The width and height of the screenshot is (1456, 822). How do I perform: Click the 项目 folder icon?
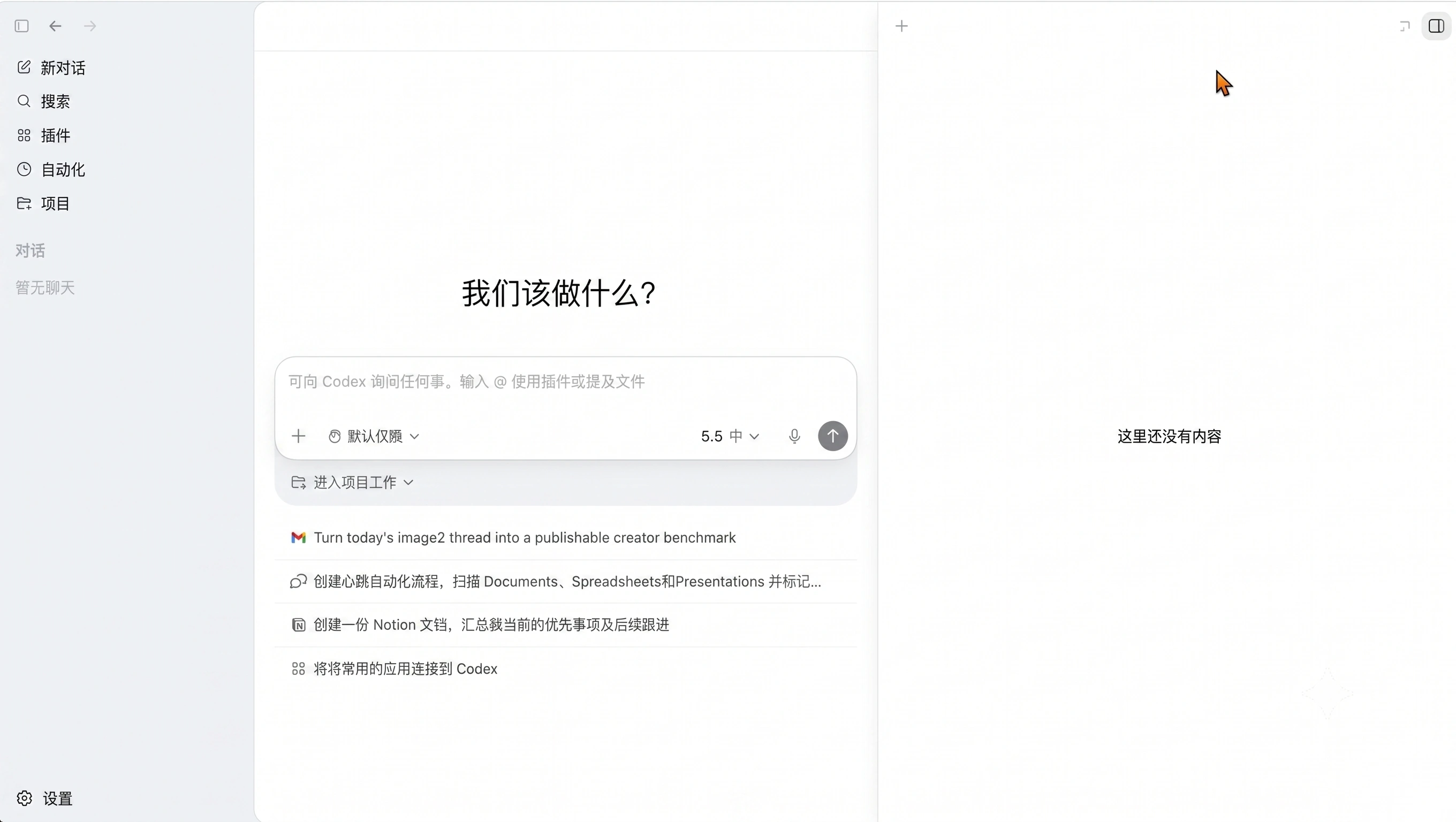point(24,203)
